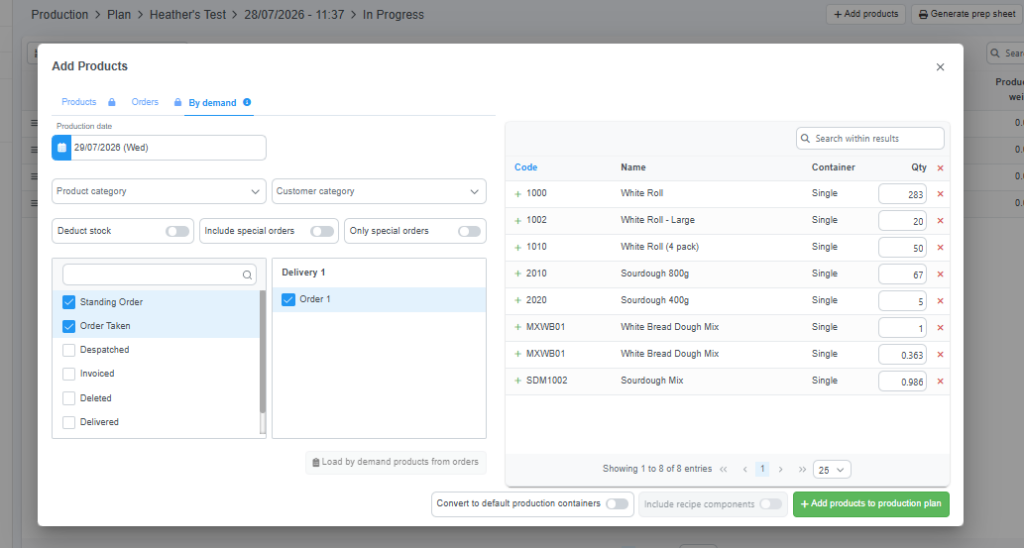This screenshot has width=1024, height=548.
Task: Go to first page of results
Action: [724, 470]
